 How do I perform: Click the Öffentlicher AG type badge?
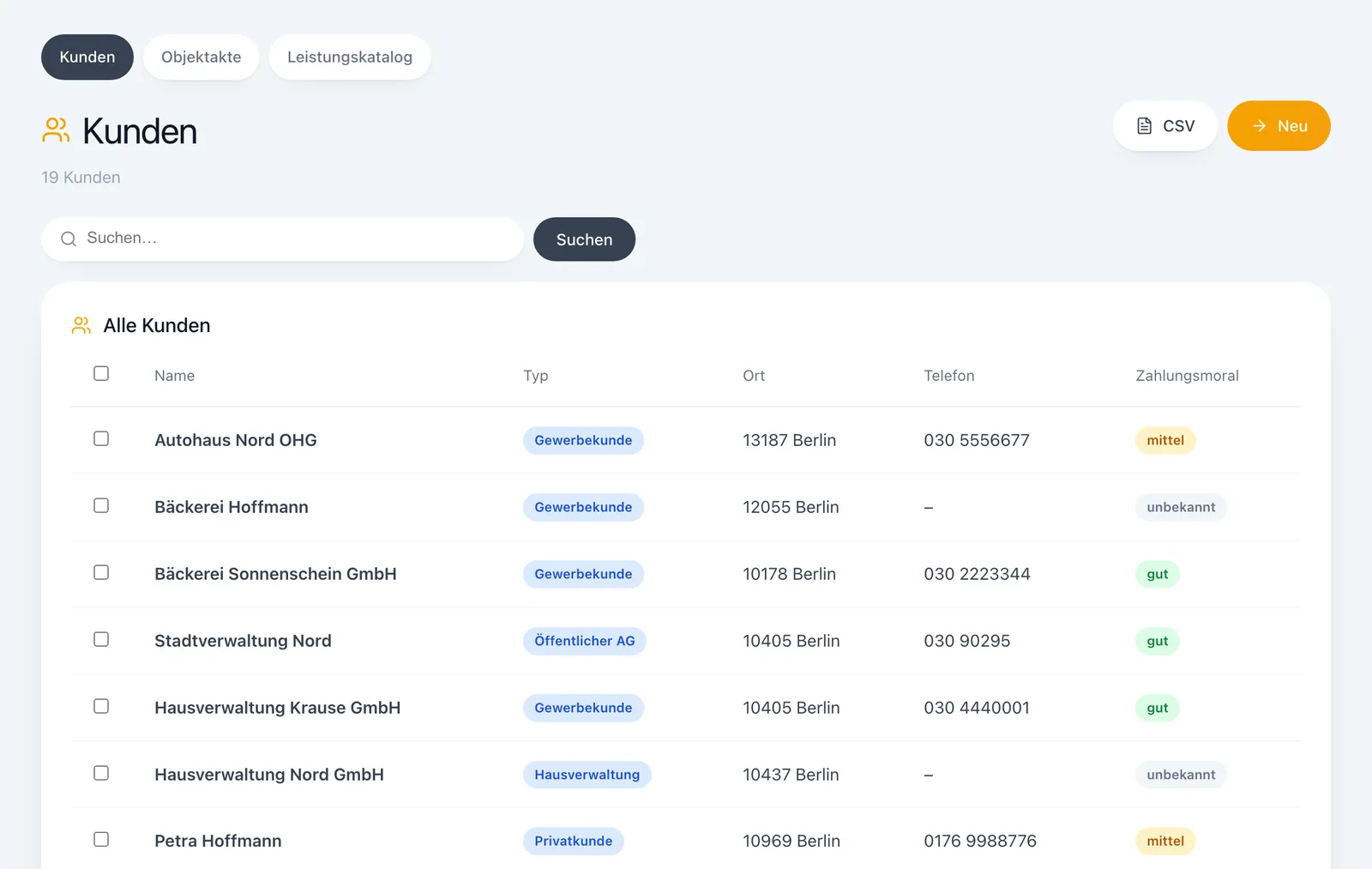[x=585, y=641]
